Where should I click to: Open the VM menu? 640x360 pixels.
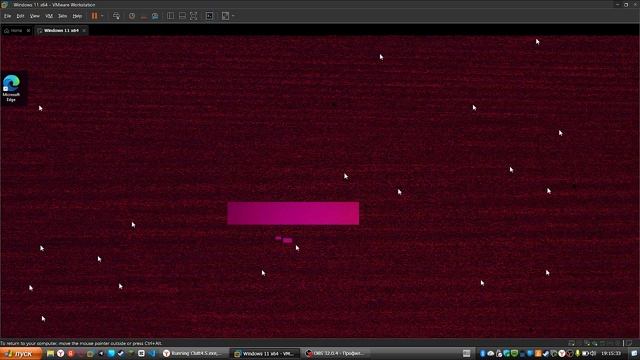(x=49, y=16)
